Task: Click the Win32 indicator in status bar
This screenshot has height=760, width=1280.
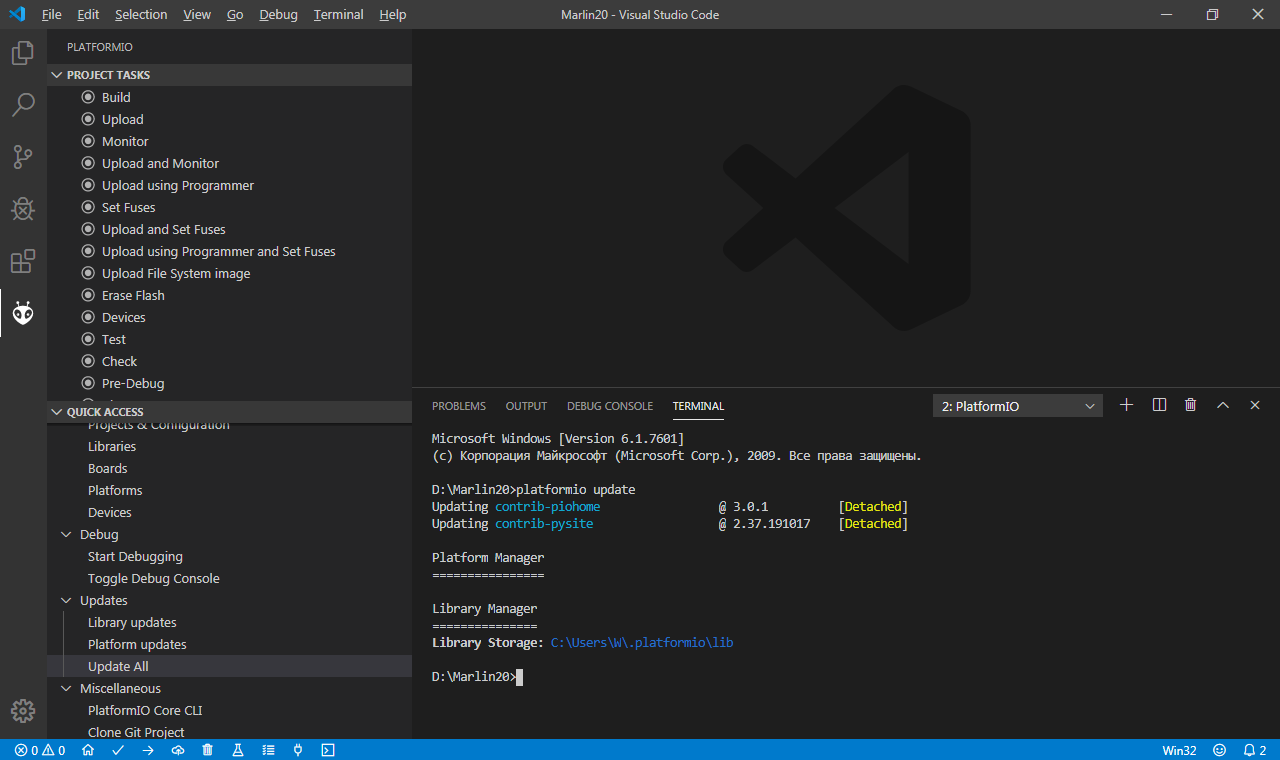Action: [x=1179, y=750]
